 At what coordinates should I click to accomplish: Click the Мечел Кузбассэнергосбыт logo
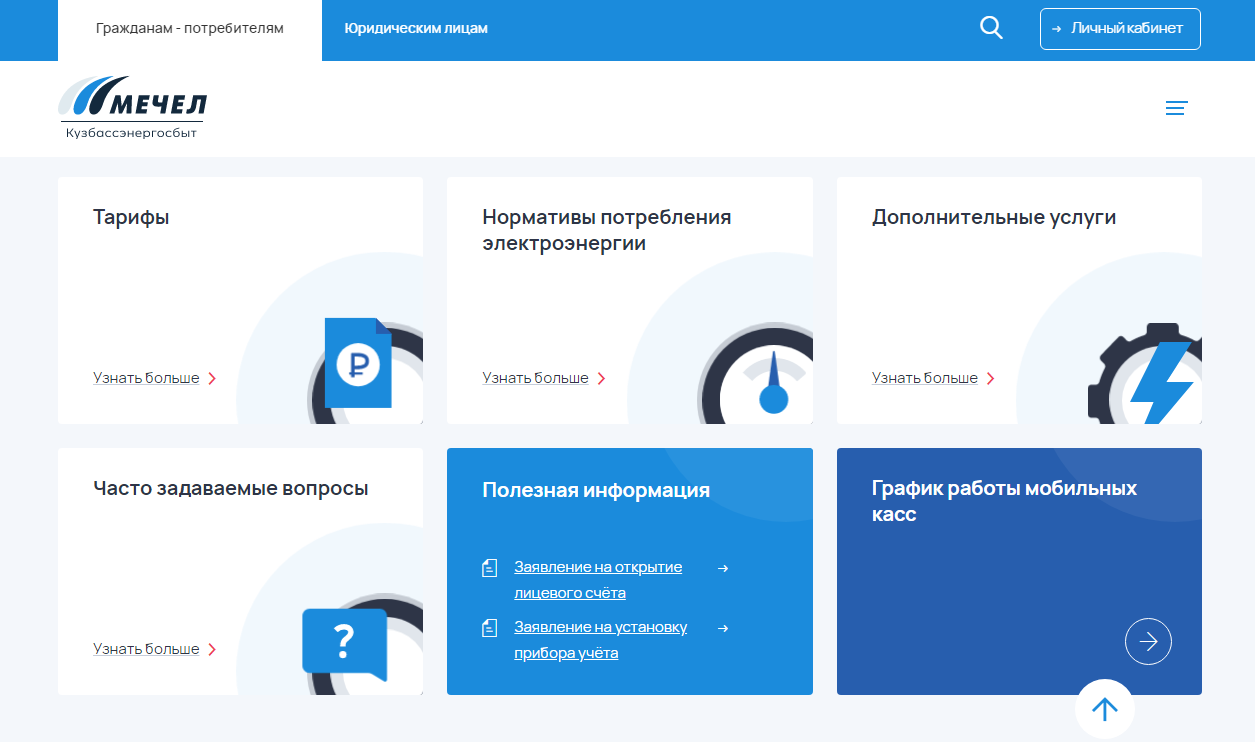(x=133, y=107)
